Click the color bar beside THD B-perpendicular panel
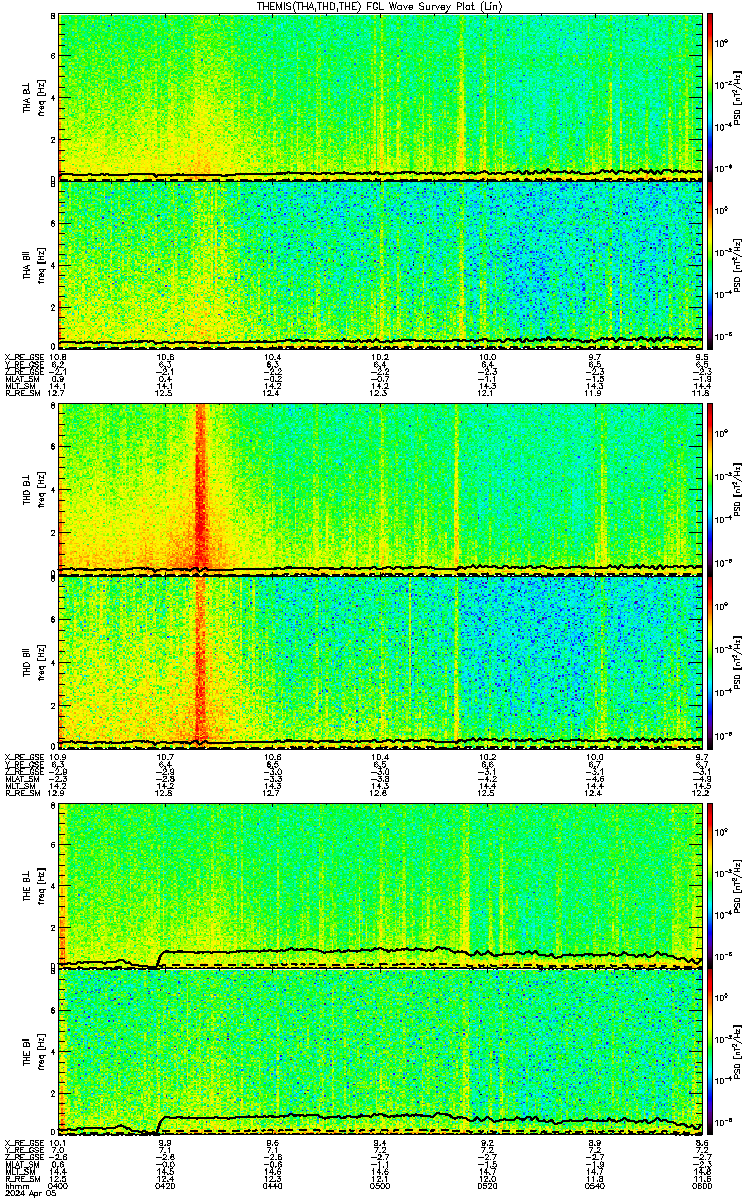Image resolution: width=750 pixels, height=1200 pixels. [711, 490]
